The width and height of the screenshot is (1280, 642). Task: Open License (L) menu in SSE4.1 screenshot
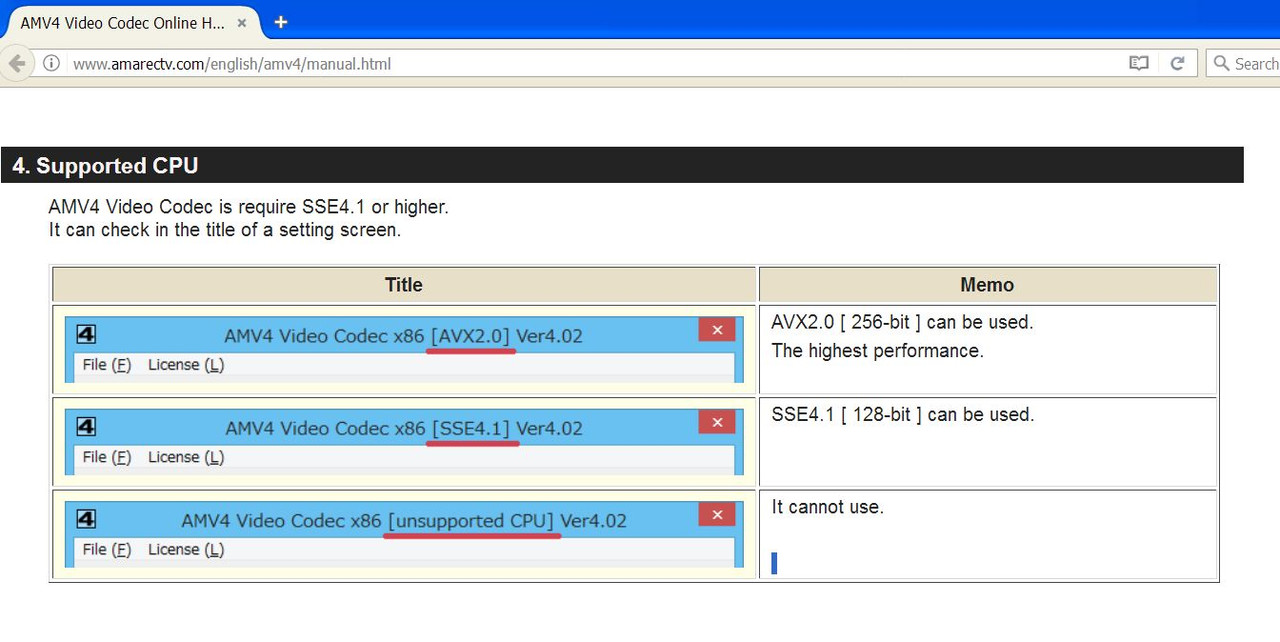coord(186,457)
